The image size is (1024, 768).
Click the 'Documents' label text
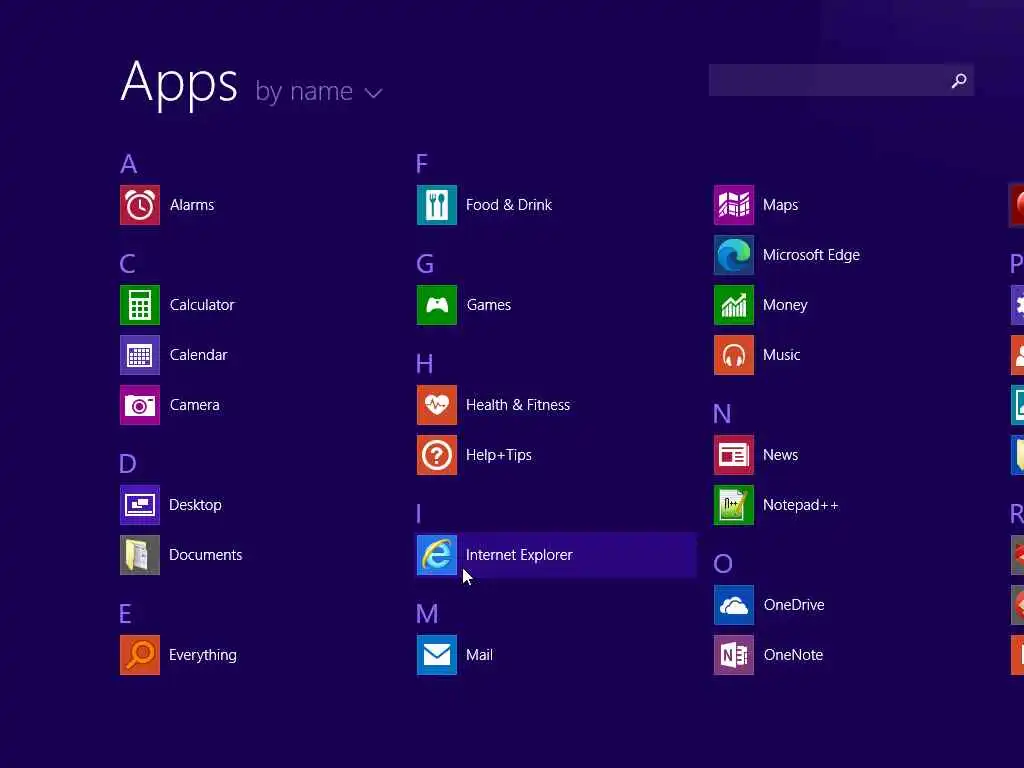pyautogui.click(x=206, y=555)
